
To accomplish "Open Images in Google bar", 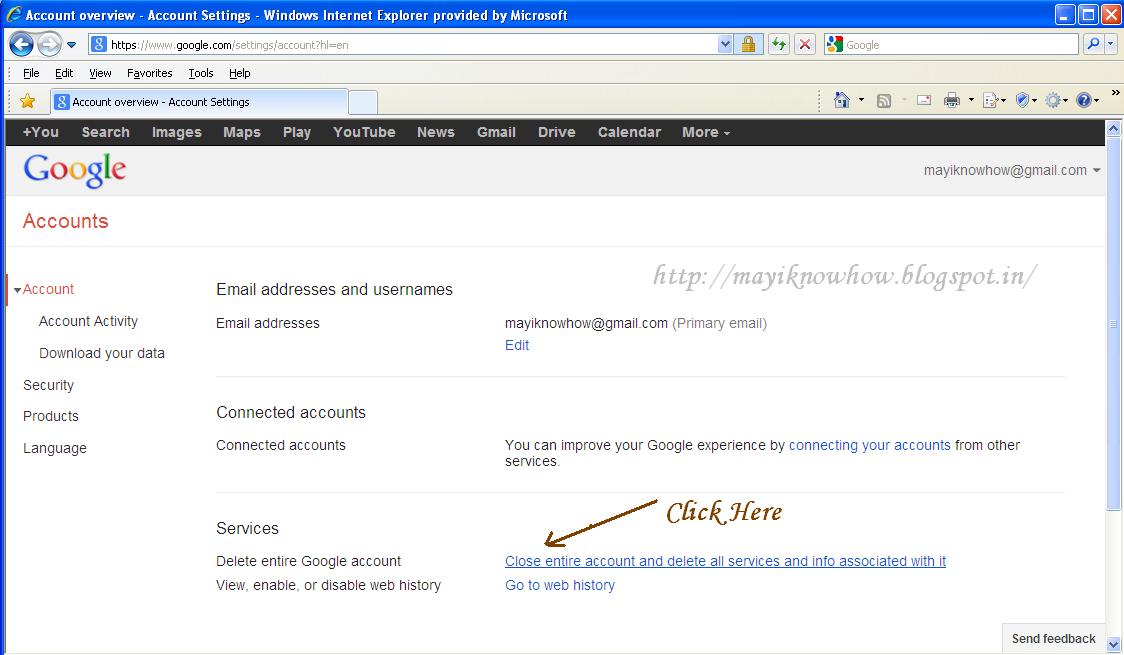I will click(x=176, y=133).
